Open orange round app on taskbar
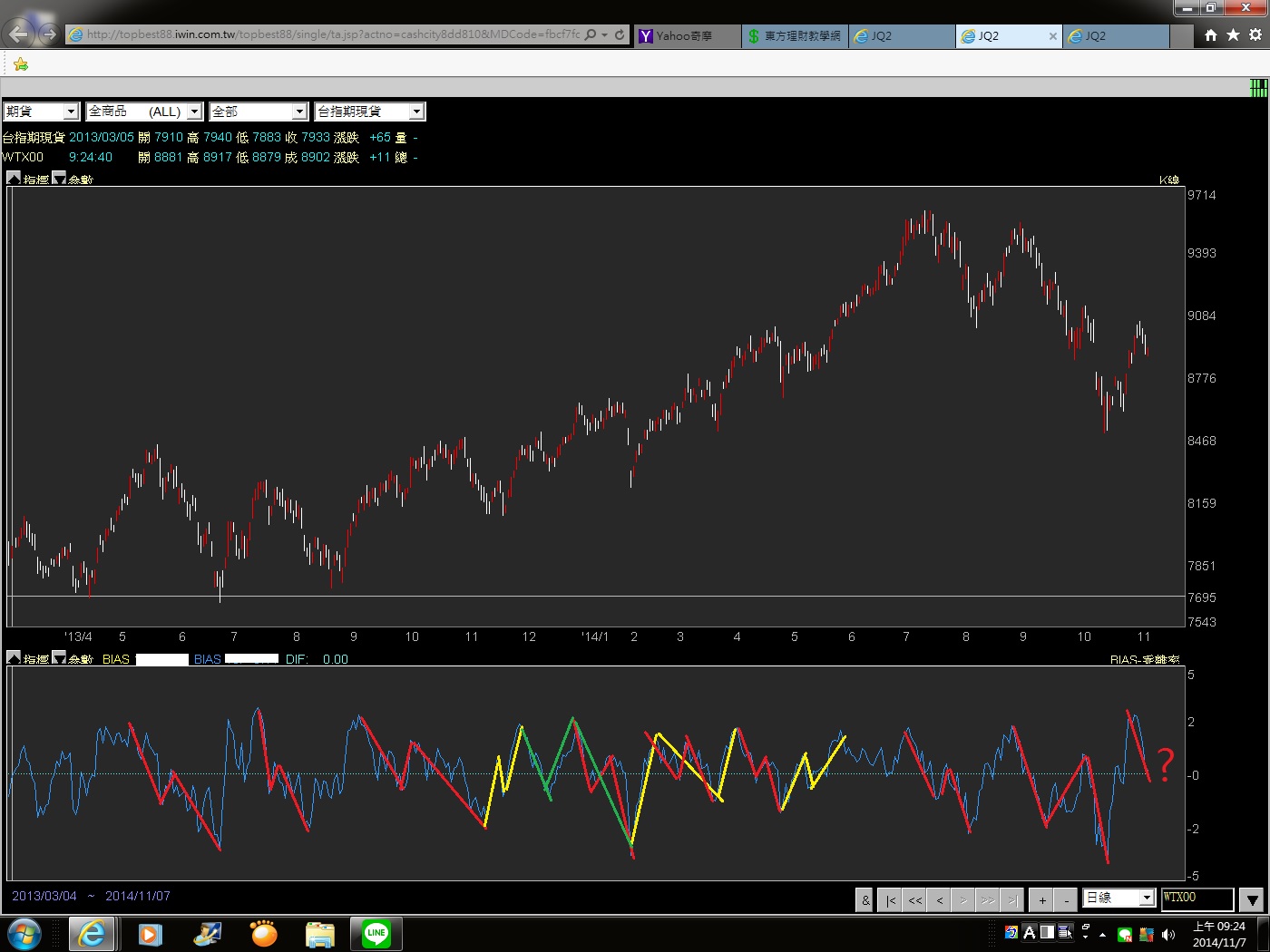Viewport: 1270px width, 952px height. pos(264,934)
